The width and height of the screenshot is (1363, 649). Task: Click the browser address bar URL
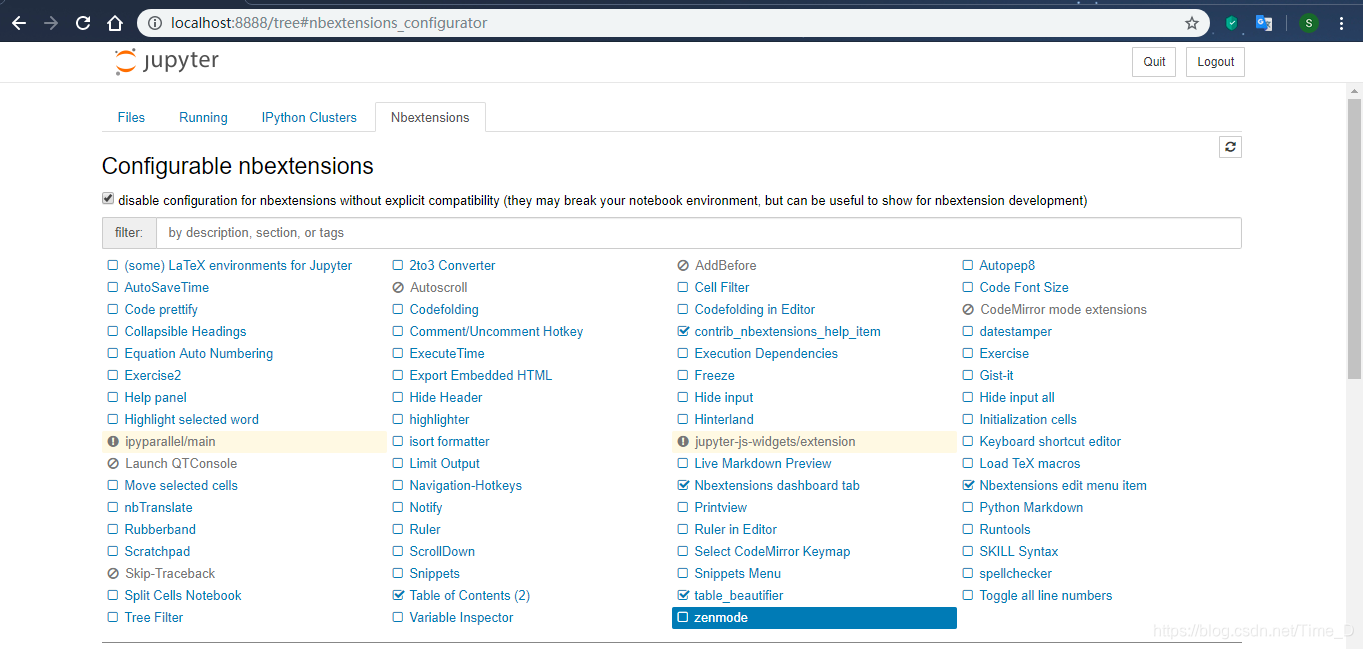(329, 22)
